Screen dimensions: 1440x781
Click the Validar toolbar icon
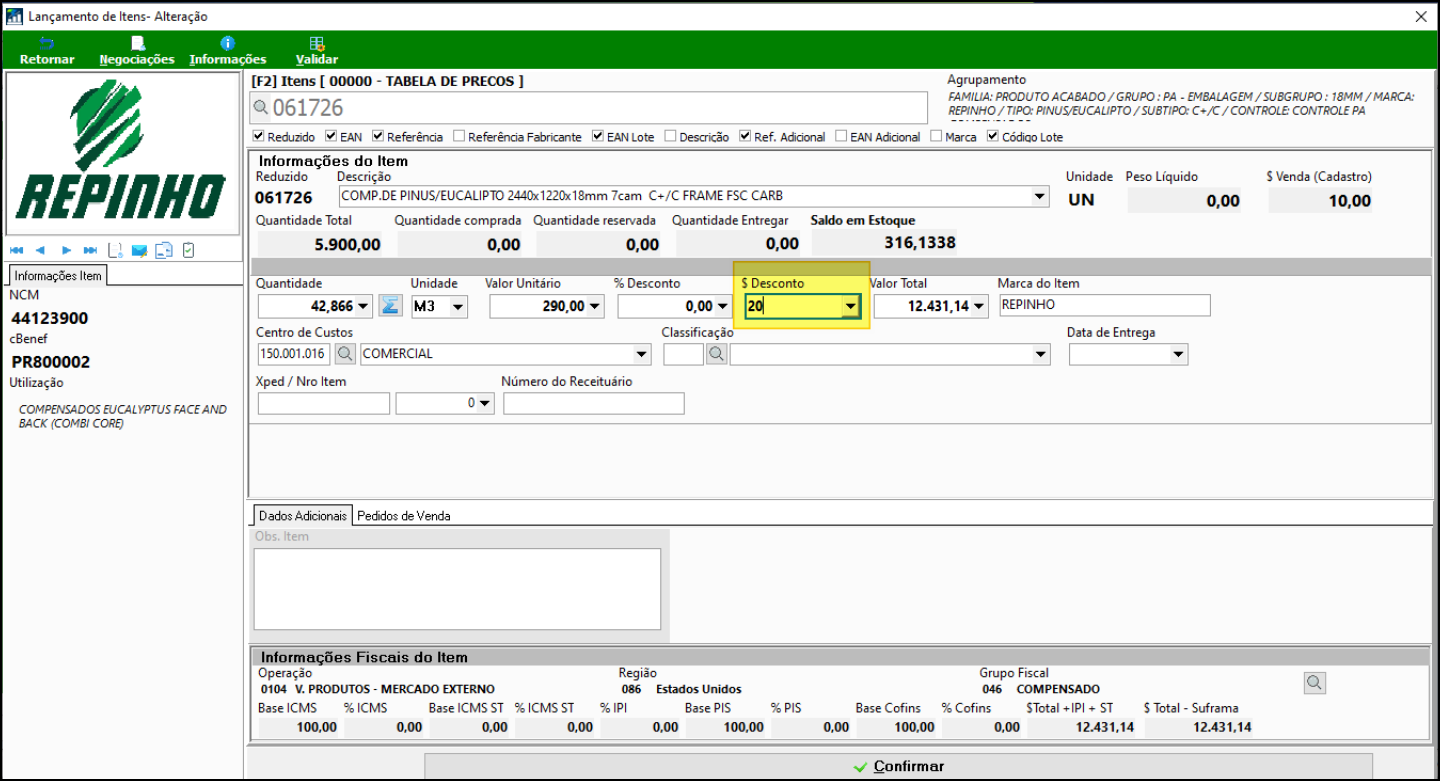pos(316,44)
